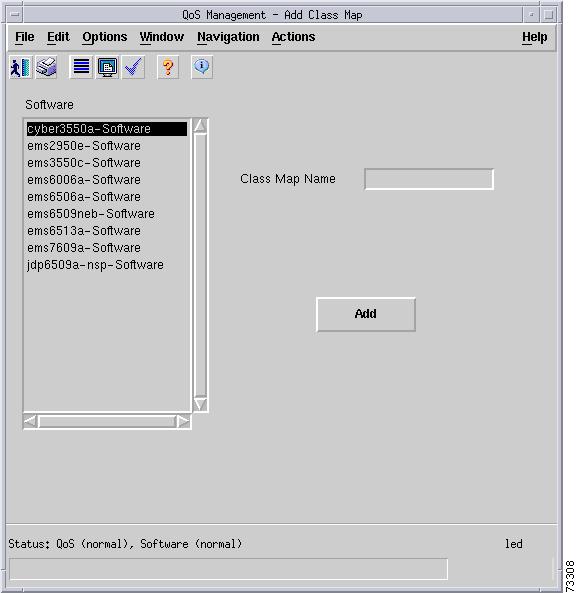Click the horizontal scroll right arrow
The height and width of the screenshot is (593, 576).
pos(183,421)
